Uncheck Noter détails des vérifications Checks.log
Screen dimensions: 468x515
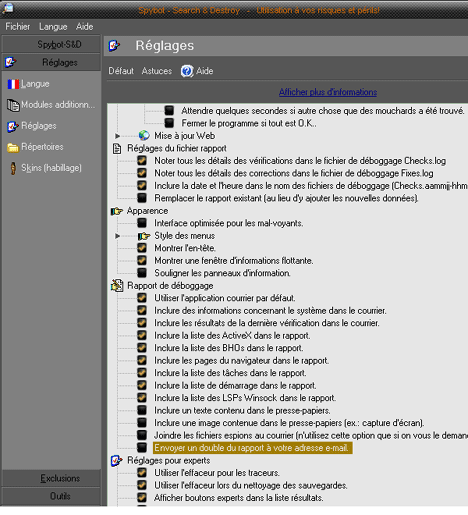pos(142,161)
